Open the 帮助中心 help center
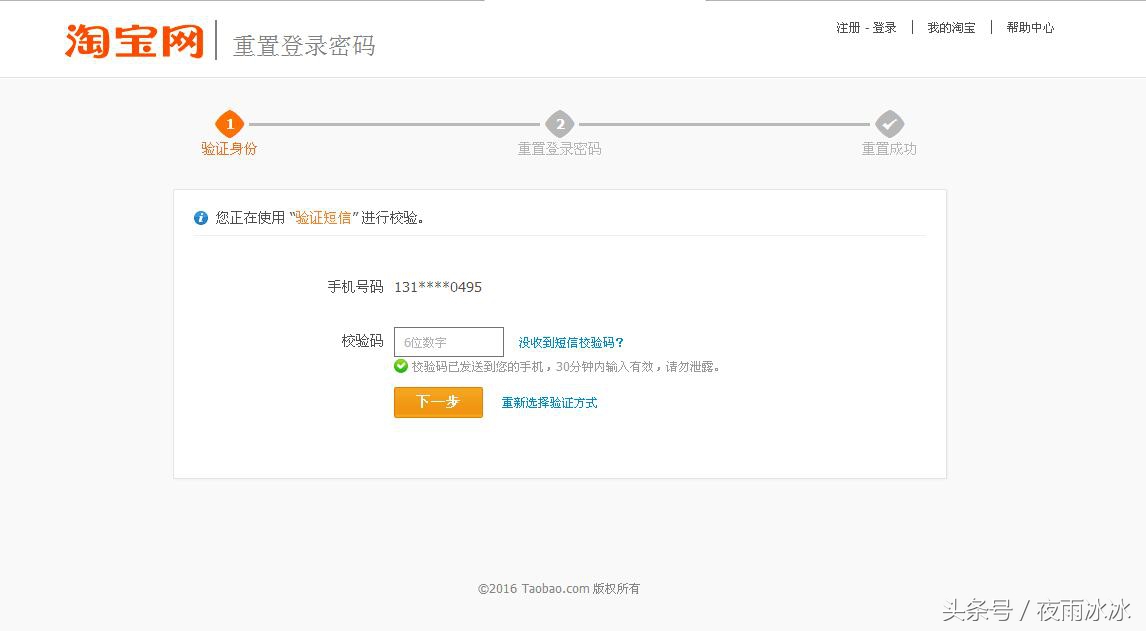The height and width of the screenshot is (631, 1146). coord(1030,27)
